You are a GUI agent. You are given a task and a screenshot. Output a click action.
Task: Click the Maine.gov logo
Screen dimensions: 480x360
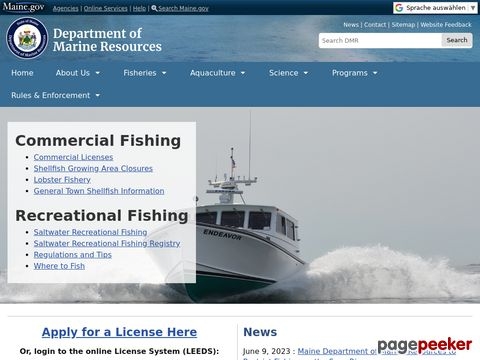click(x=23, y=7)
